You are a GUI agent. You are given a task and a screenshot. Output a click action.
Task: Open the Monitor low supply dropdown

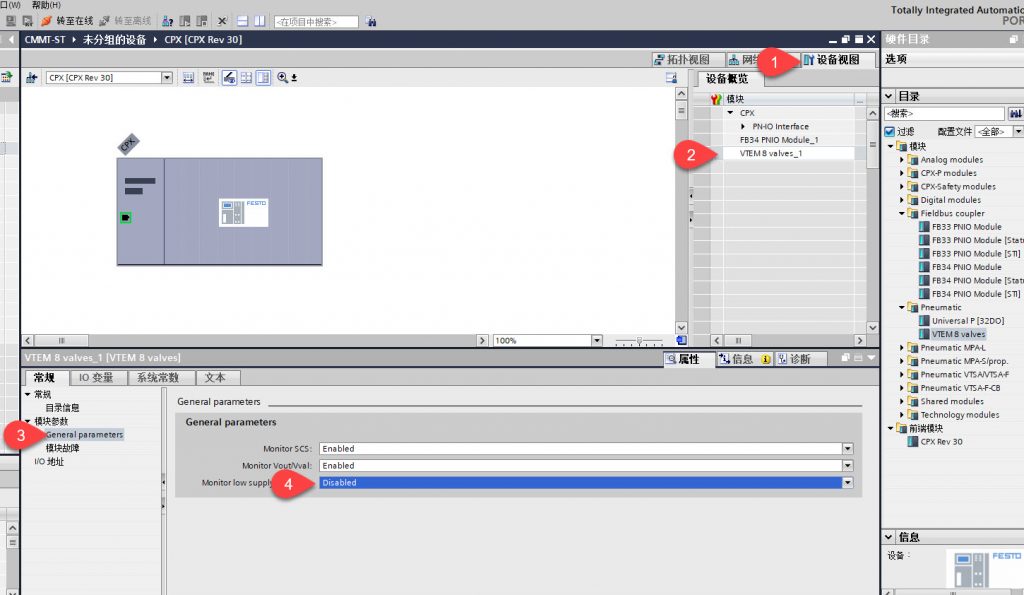(x=847, y=483)
